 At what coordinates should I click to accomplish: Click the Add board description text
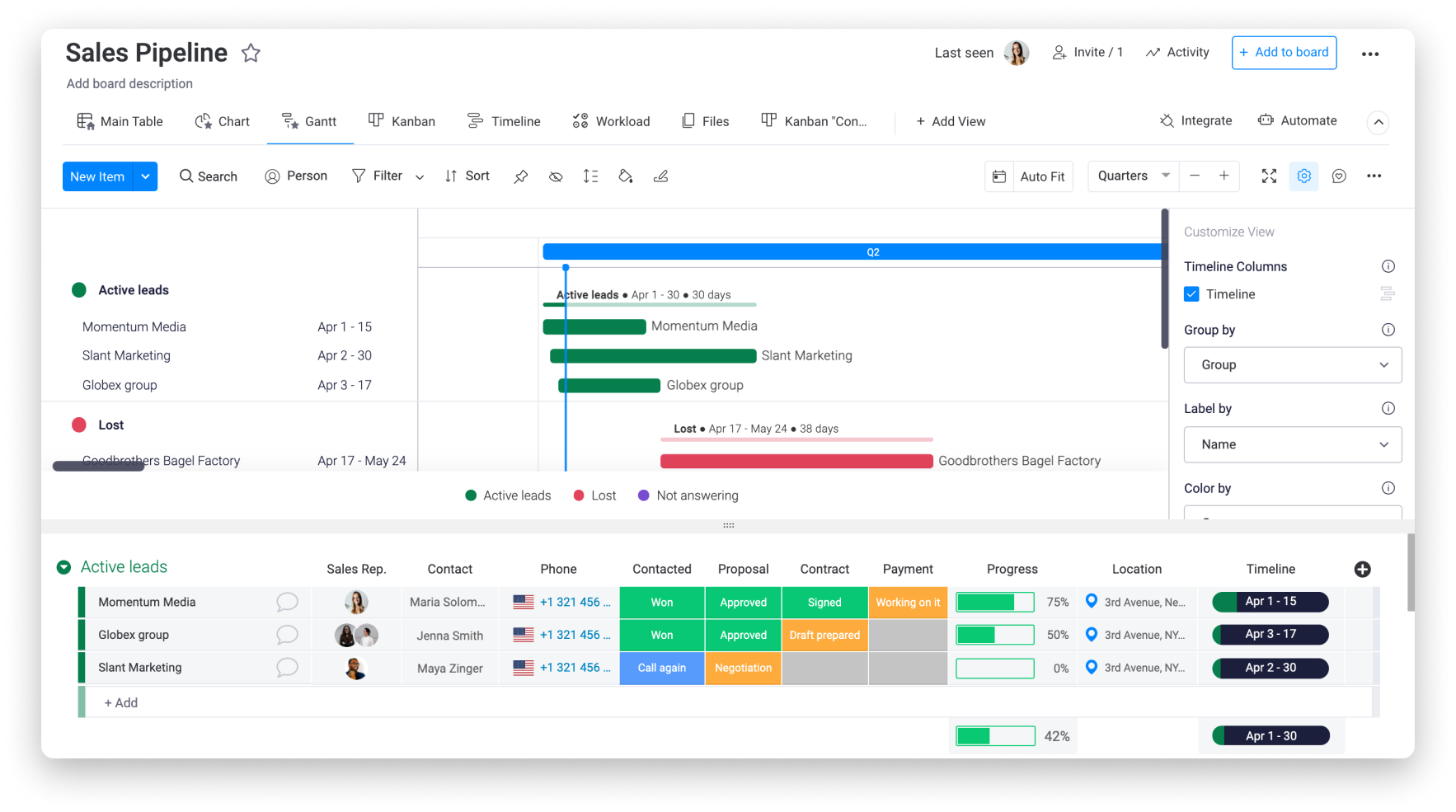pyautogui.click(x=129, y=83)
